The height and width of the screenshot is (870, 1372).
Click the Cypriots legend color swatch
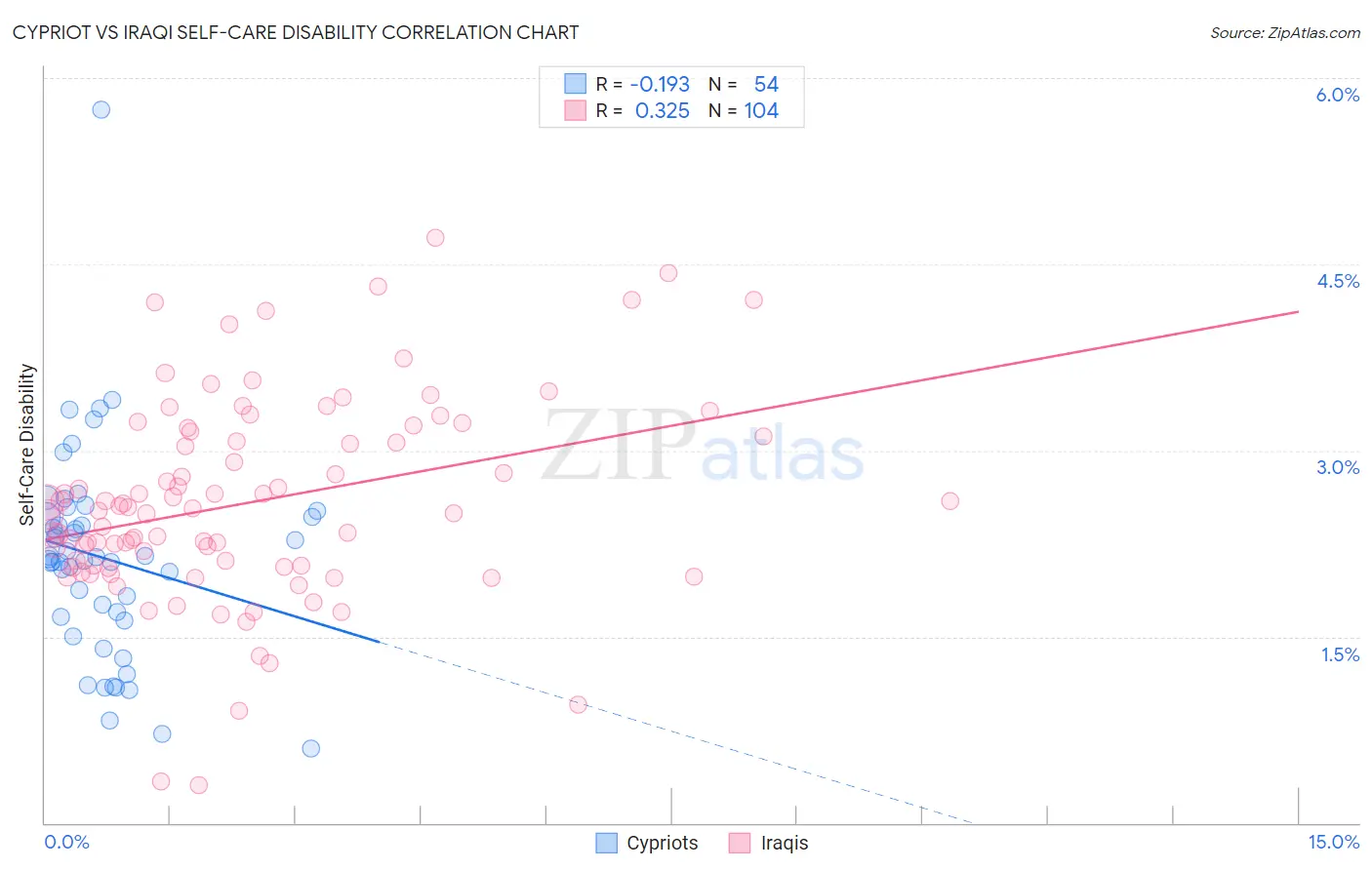pyautogui.click(x=606, y=843)
